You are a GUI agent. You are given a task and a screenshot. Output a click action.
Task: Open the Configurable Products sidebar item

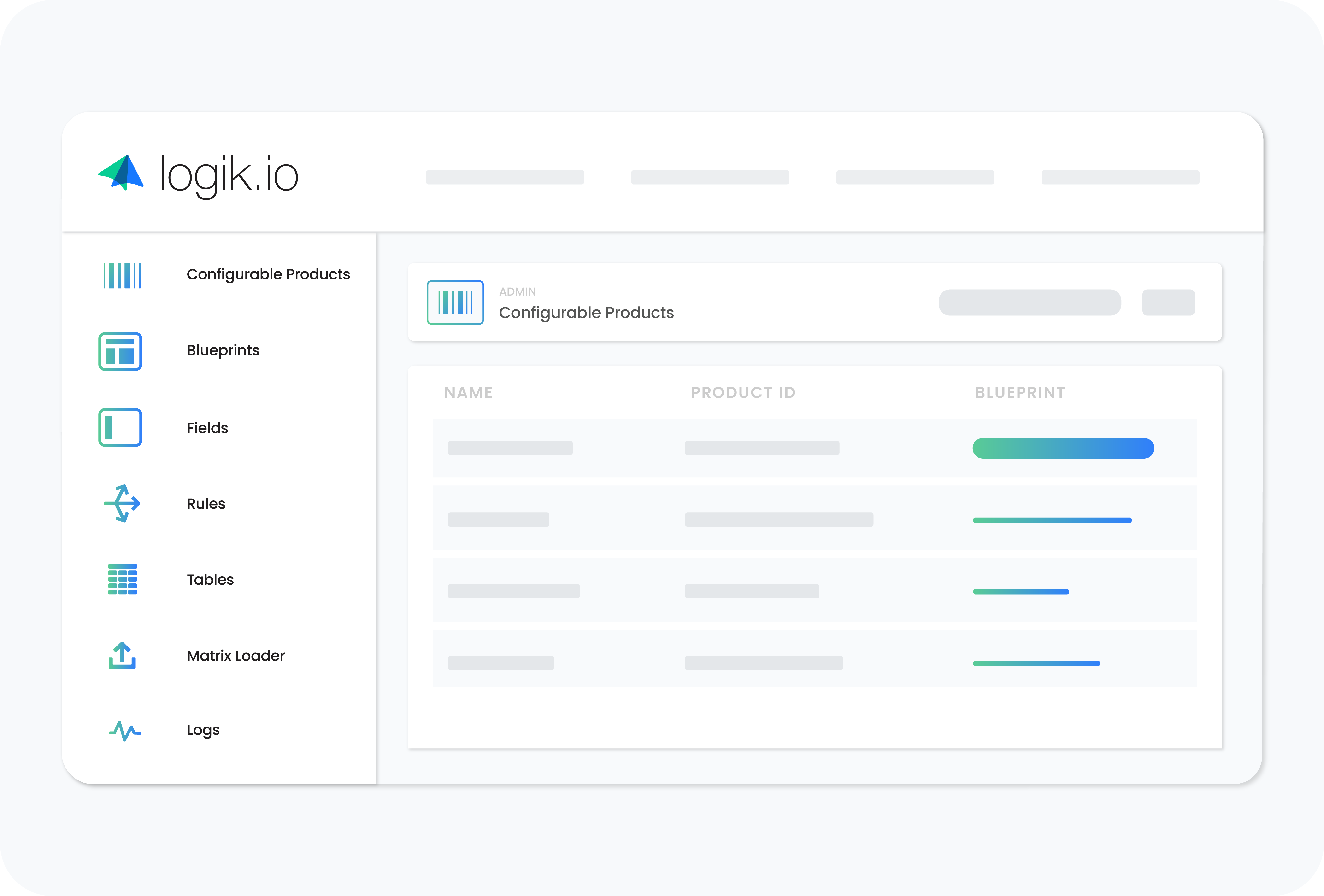point(268,274)
